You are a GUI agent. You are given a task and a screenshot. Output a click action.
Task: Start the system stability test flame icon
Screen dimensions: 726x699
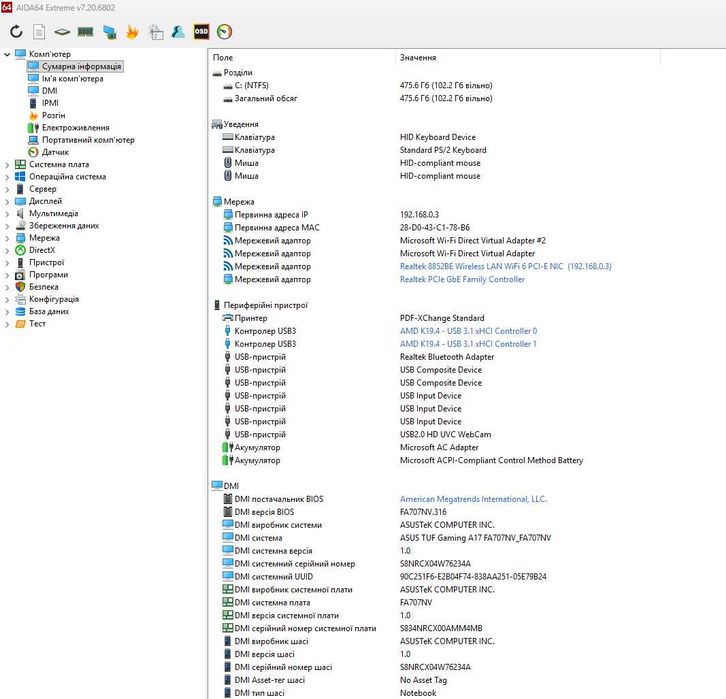(x=132, y=32)
